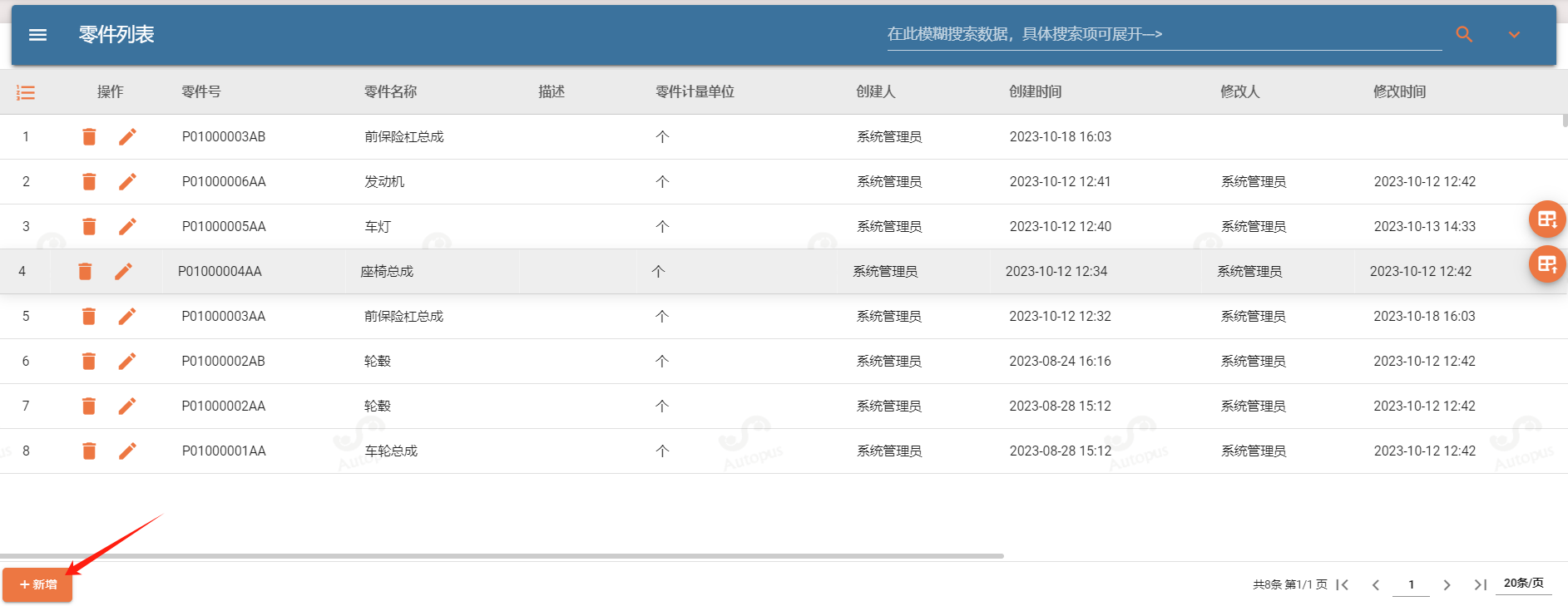Click the 零件计量单位 column header
This screenshot has height=606, width=1568.
coord(695,91)
